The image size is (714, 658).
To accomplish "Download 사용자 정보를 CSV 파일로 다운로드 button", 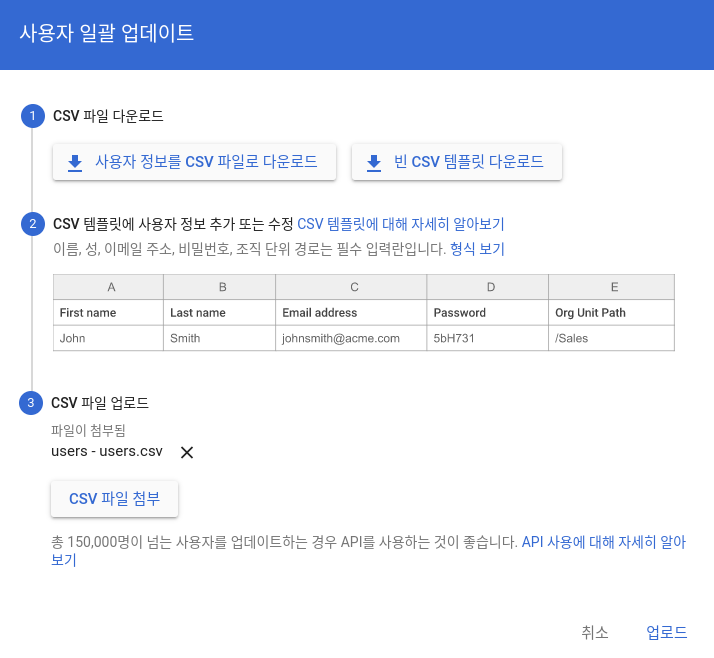I will tap(194, 162).
